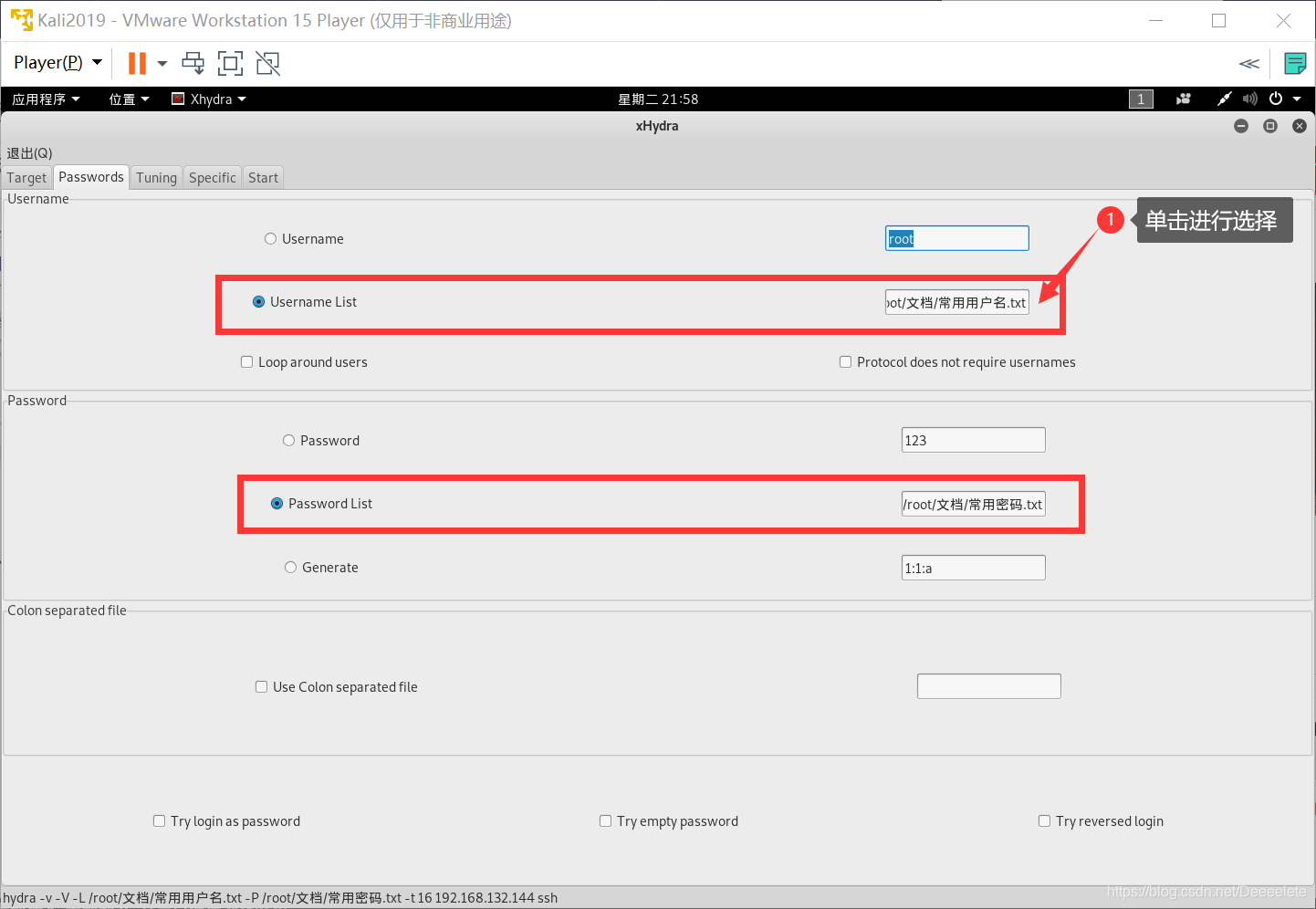Click the username field containing root
Viewport: 1316px width, 909px height.
957,238
